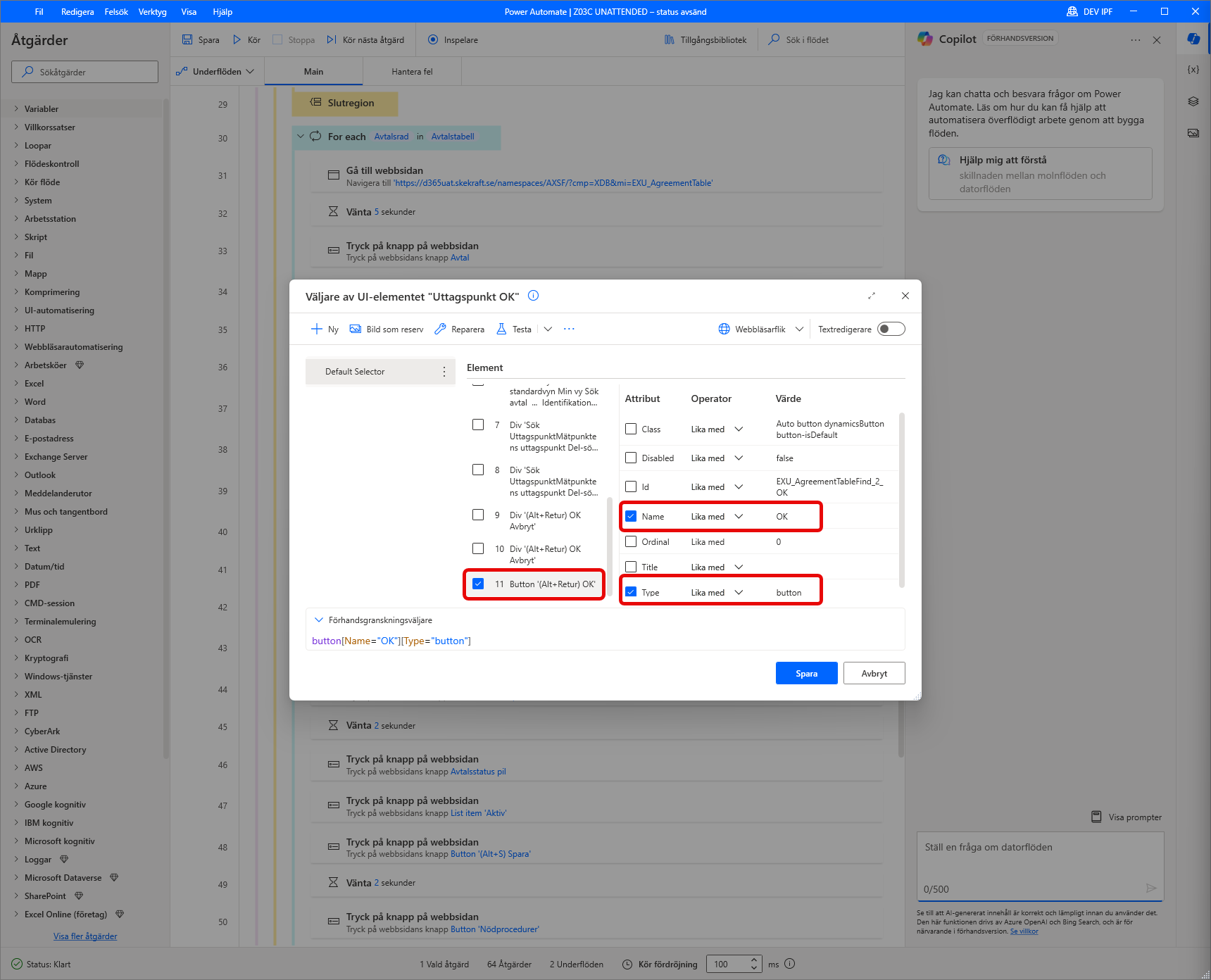The width and height of the screenshot is (1211, 980).
Task: Check element 9 Div '(Alt+Retur) OK Avbryt'
Action: tap(478, 515)
